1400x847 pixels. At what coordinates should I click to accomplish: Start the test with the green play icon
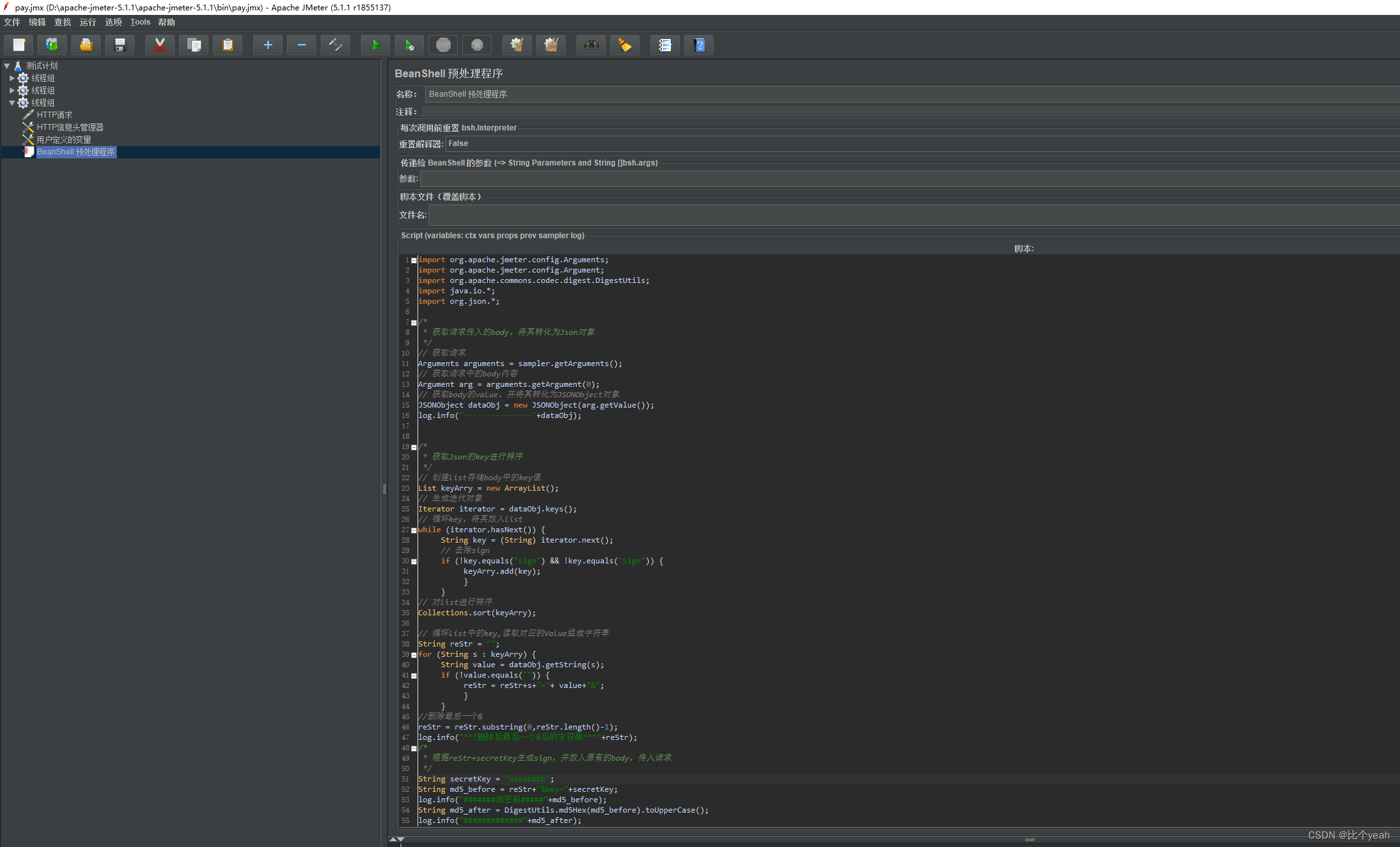click(x=375, y=45)
